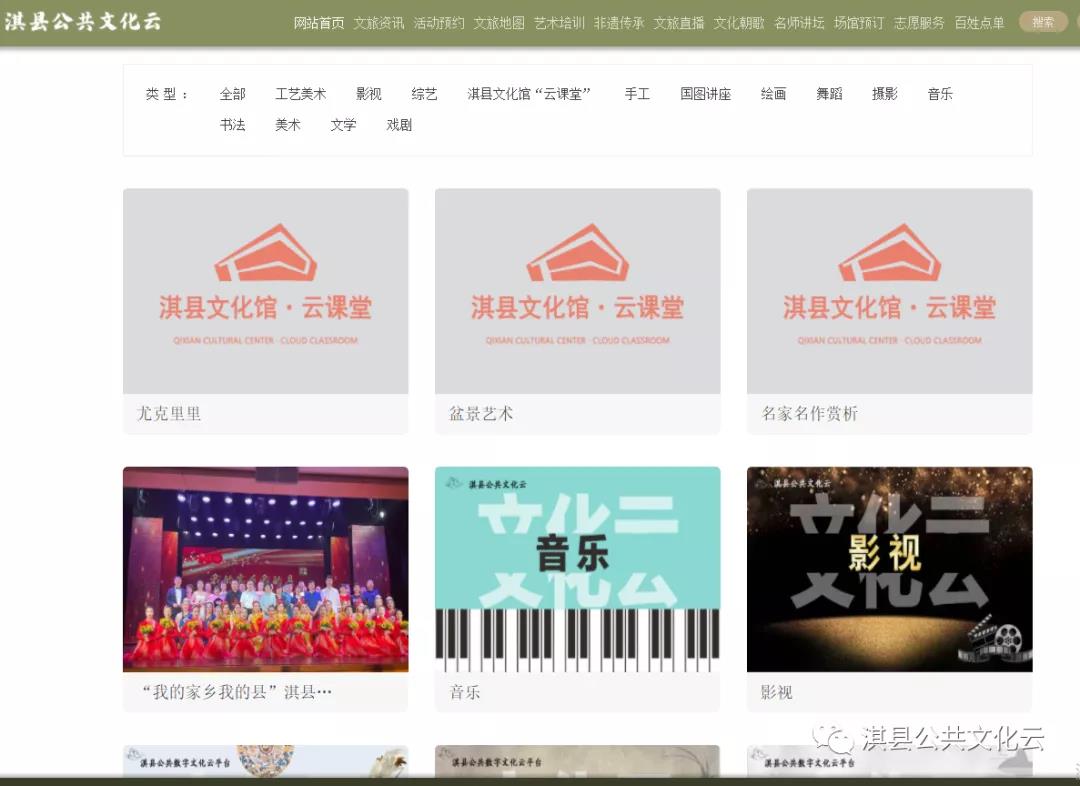Open 场馆预订 navigation item

(859, 23)
